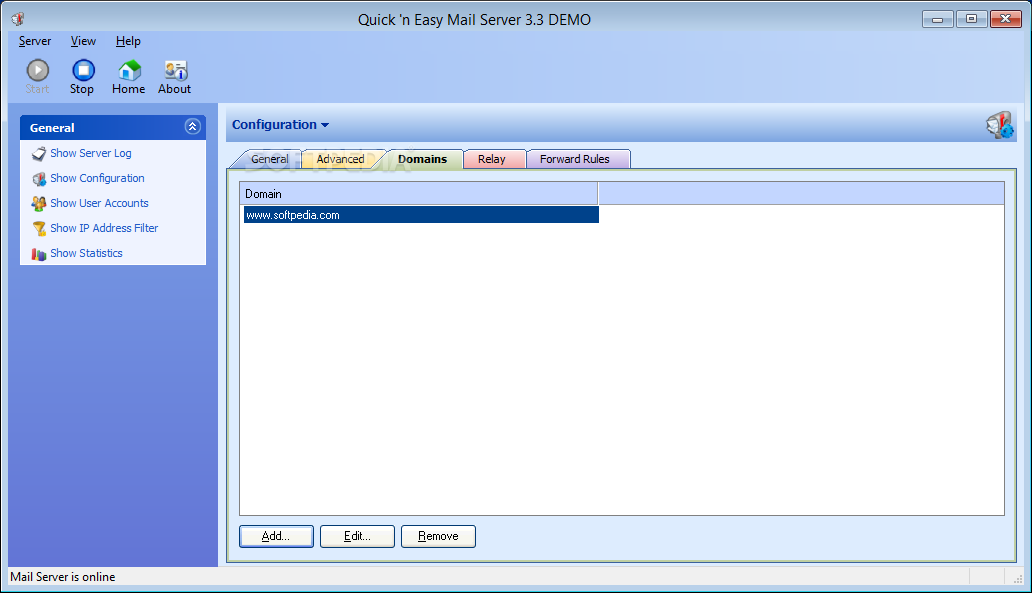Open the Server menu

click(x=35, y=41)
